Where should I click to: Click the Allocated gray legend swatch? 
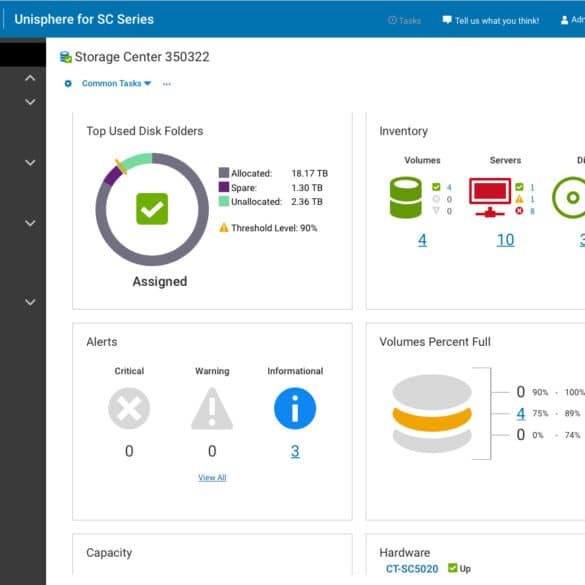(x=224, y=173)
